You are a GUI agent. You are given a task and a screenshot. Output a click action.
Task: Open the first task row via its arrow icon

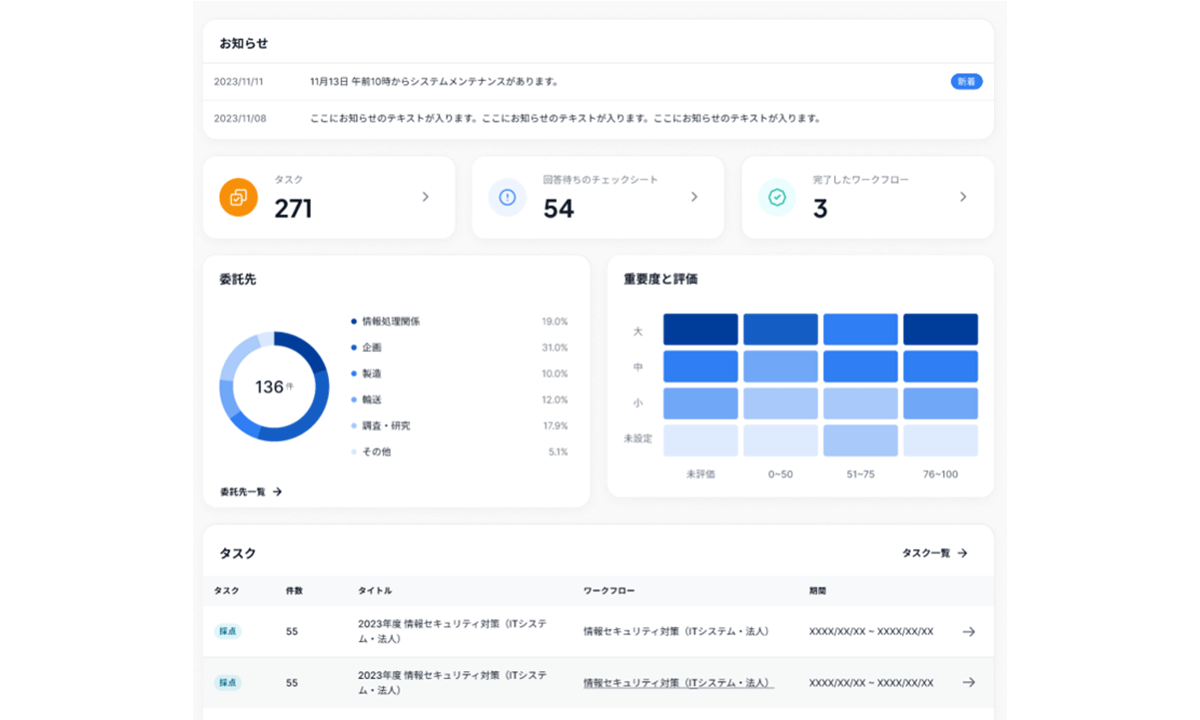pos(968,632)
